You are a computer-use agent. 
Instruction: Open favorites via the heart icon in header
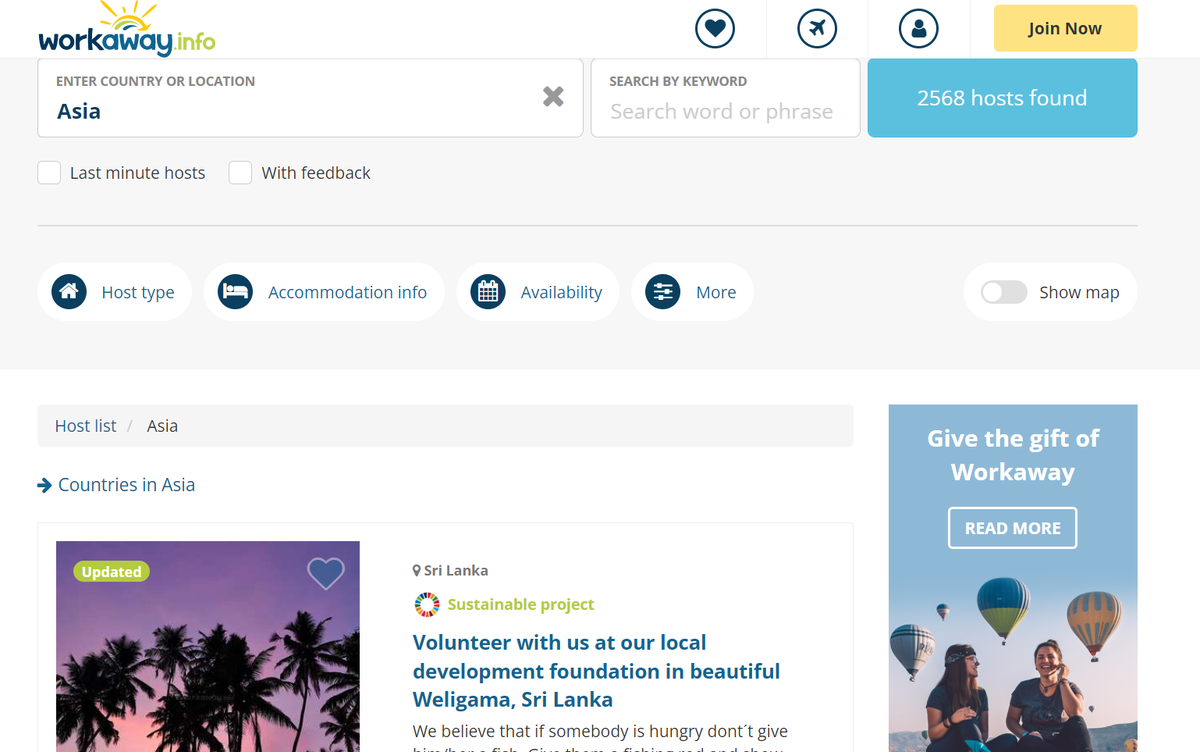[x=715, y=28]
